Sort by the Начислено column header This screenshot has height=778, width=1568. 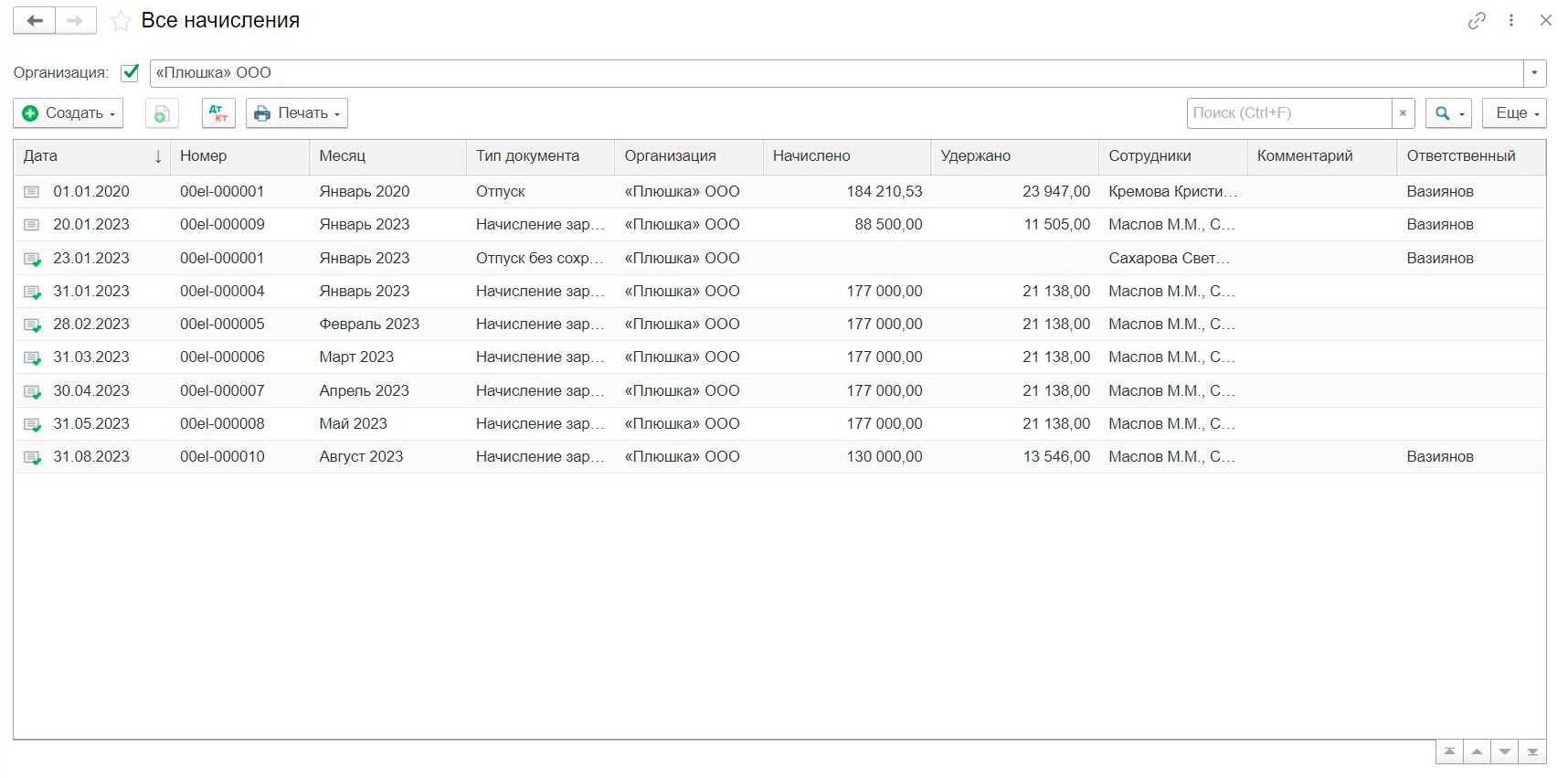point(811,156)
